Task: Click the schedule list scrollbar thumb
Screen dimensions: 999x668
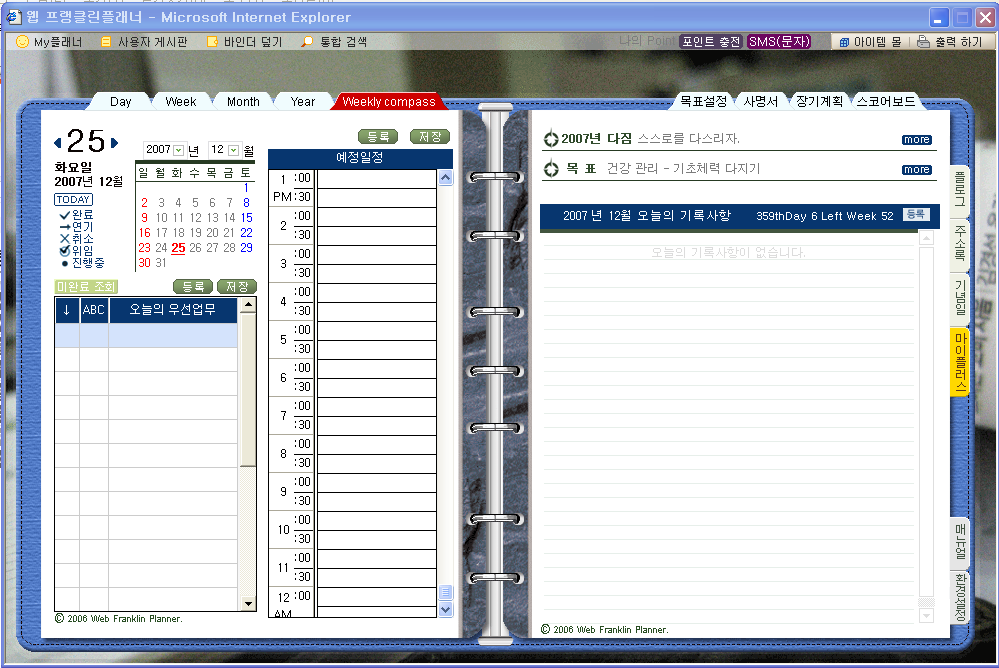Action: pyautogui.click(x=445, y=593)
